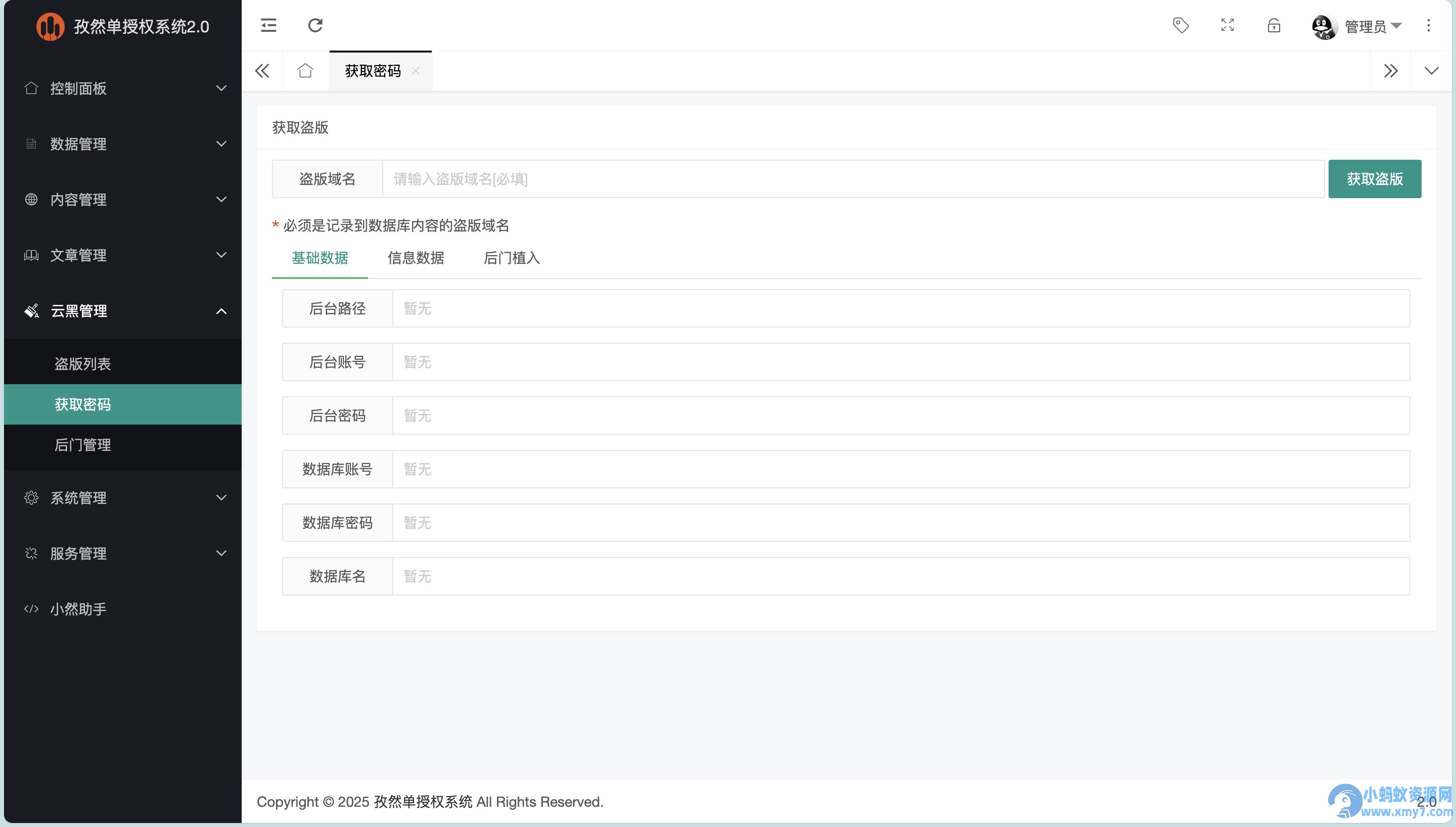The image size is (1456, 827).
Task: Open 后门管理 submenu item
Action: [123, 445]
